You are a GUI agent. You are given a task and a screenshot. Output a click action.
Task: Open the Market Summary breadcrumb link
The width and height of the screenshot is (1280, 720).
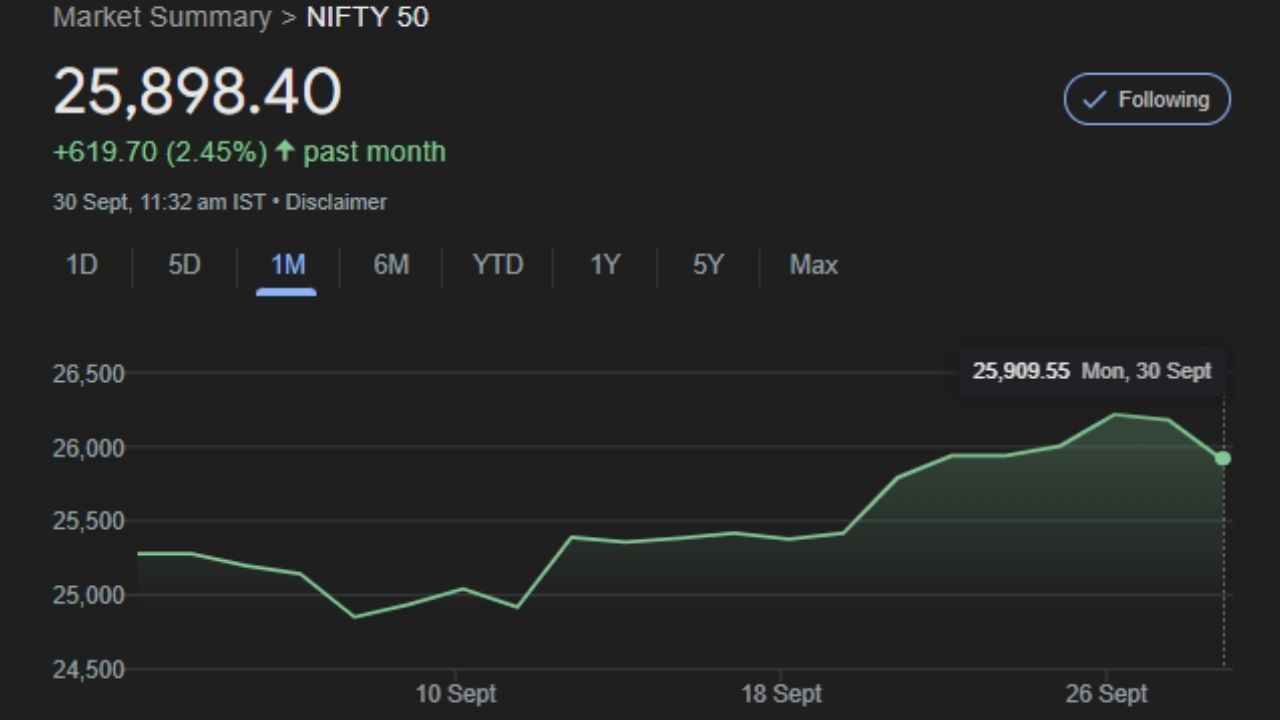[162, 17]
